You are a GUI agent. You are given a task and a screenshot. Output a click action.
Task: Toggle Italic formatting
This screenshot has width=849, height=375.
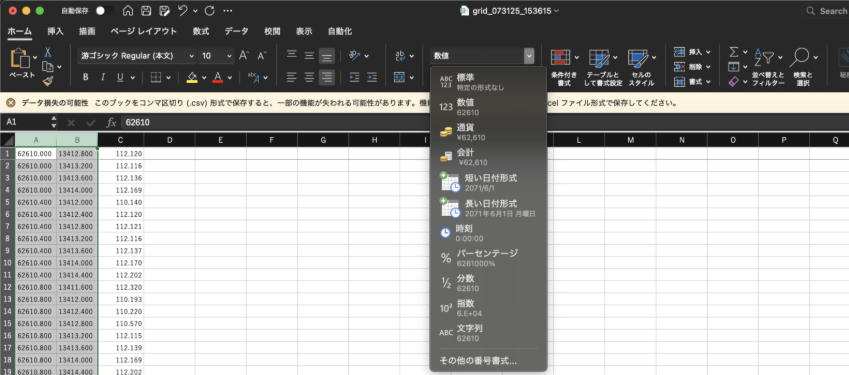pyautogui.click(x=102, y=77)
